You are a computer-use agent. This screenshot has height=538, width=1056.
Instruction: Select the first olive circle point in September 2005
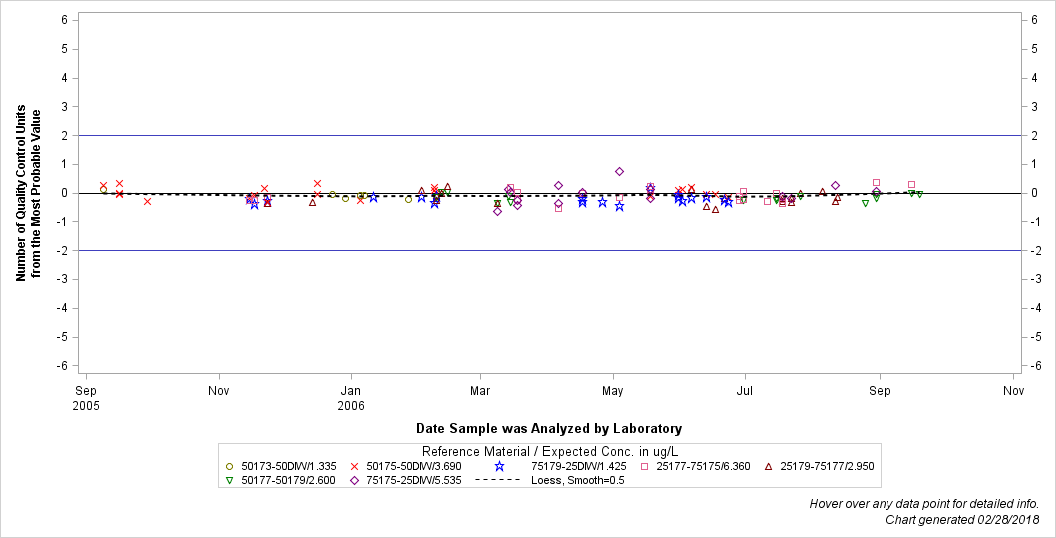coord(103,190)
